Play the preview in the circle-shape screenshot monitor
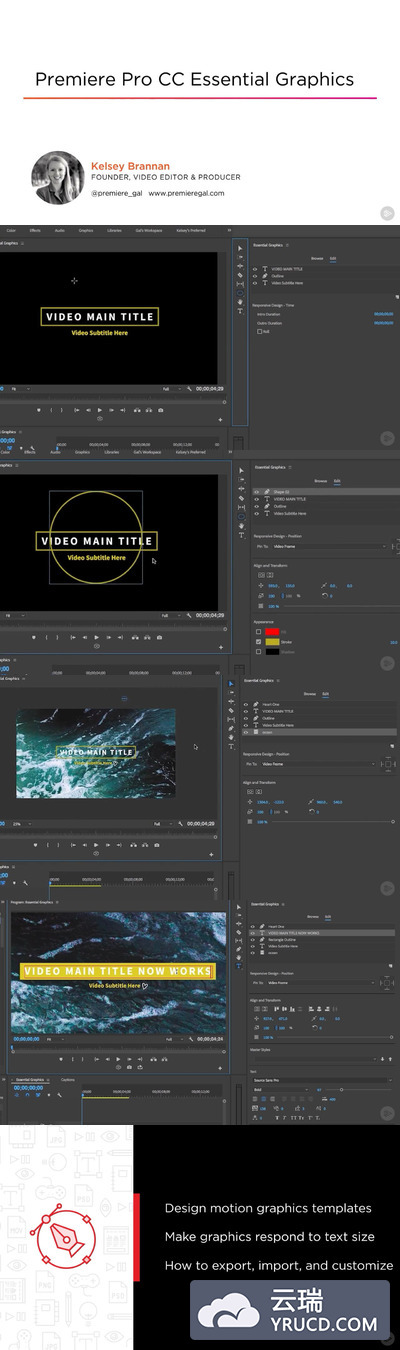Viewport: 400px width, 1350px height. (97, 637)
